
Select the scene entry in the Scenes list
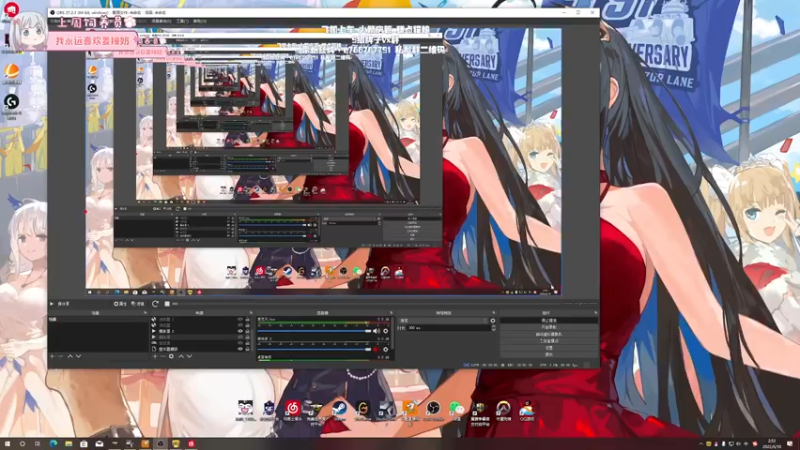point(98,319)
